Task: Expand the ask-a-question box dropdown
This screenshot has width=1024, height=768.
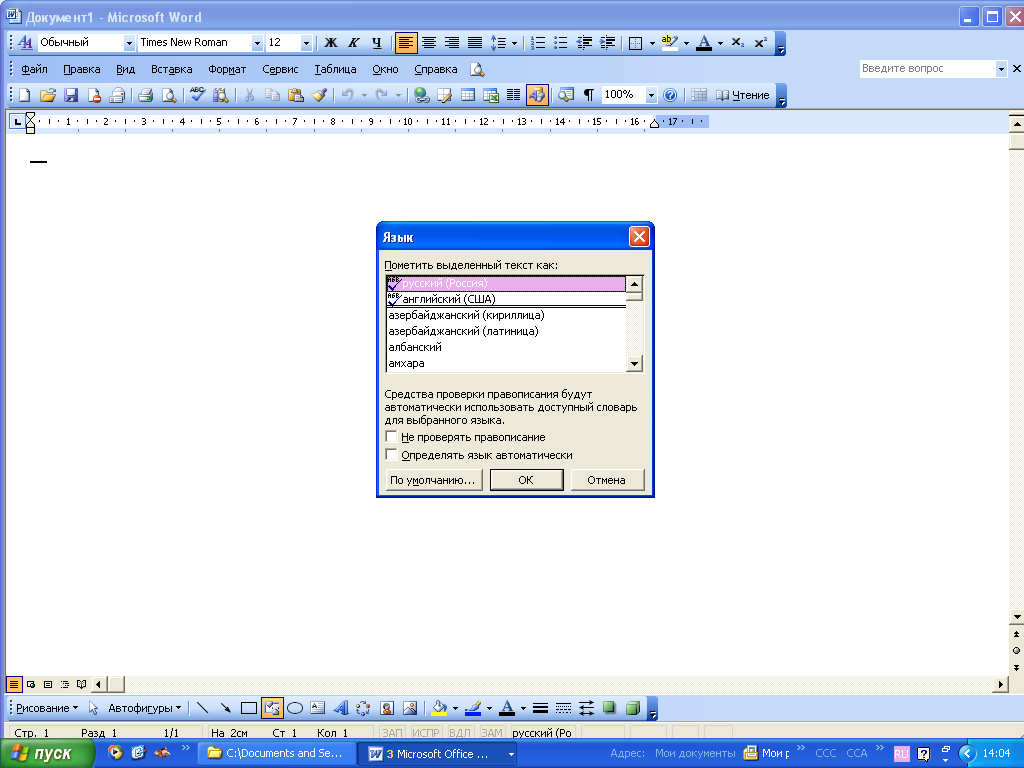Action: 1000,69
